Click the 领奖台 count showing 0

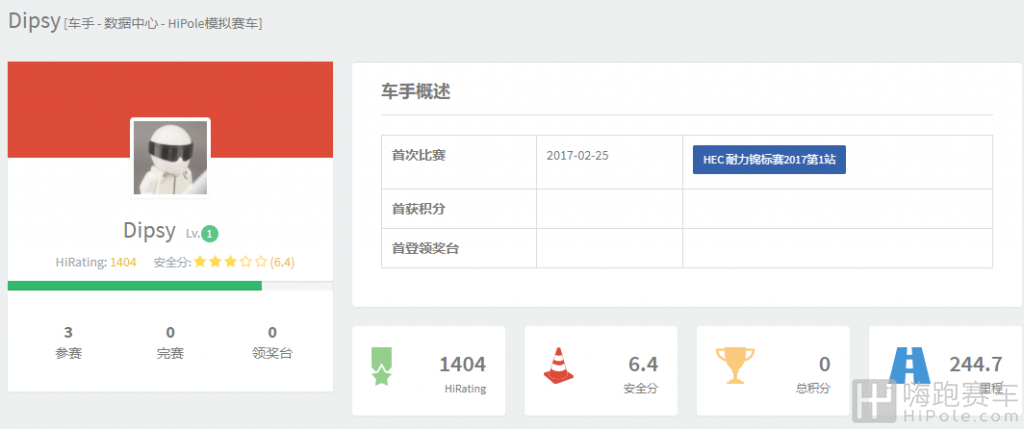272,332
